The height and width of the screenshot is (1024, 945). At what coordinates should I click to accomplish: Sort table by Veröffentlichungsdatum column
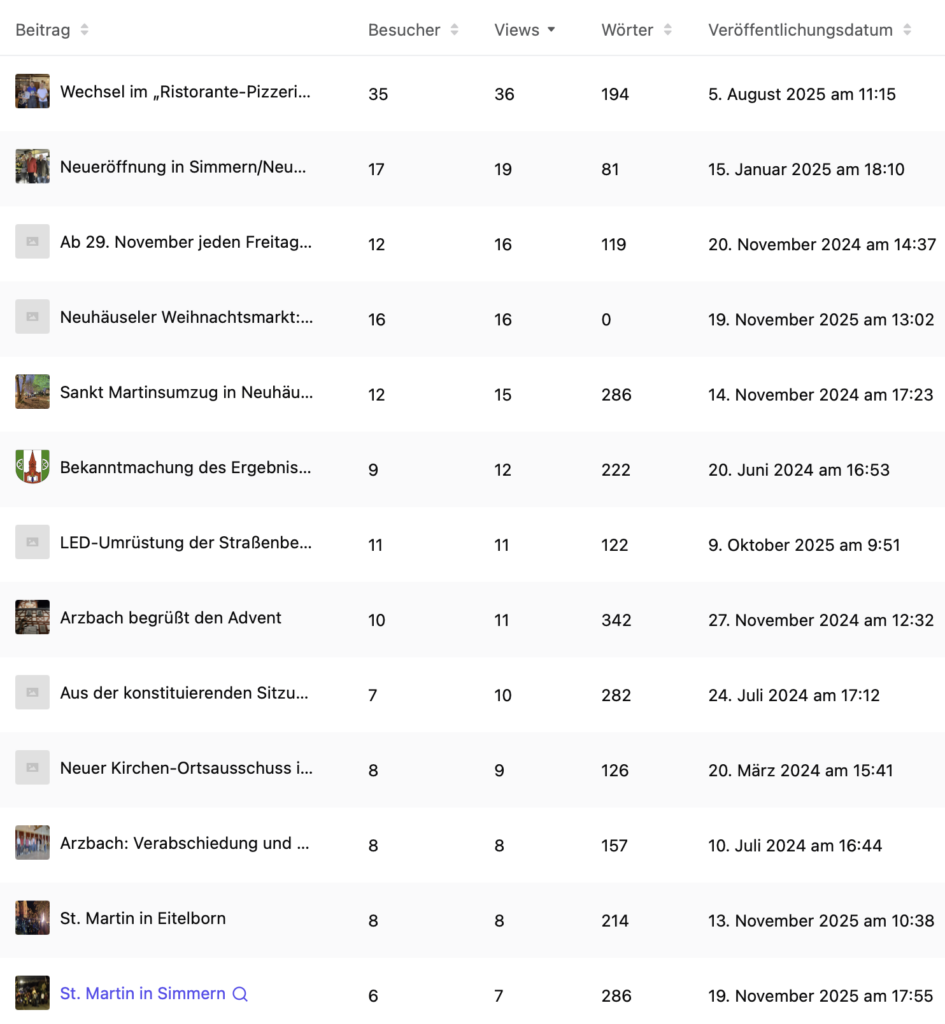point(800,30)
